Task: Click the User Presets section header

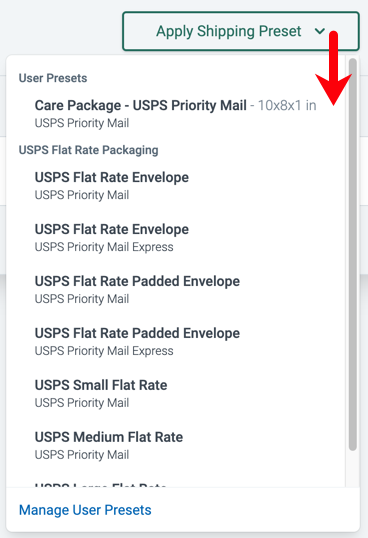Action: point(53,78)
